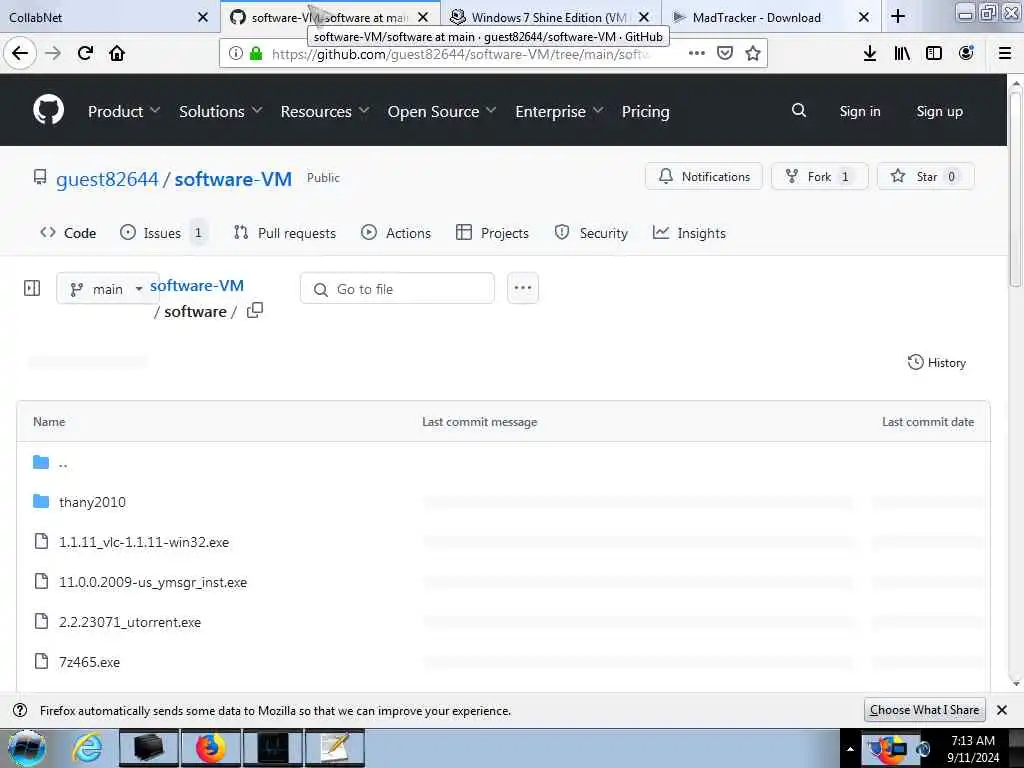Switch to the Issues tab
1024x768 pixels.
click(163, 233)
